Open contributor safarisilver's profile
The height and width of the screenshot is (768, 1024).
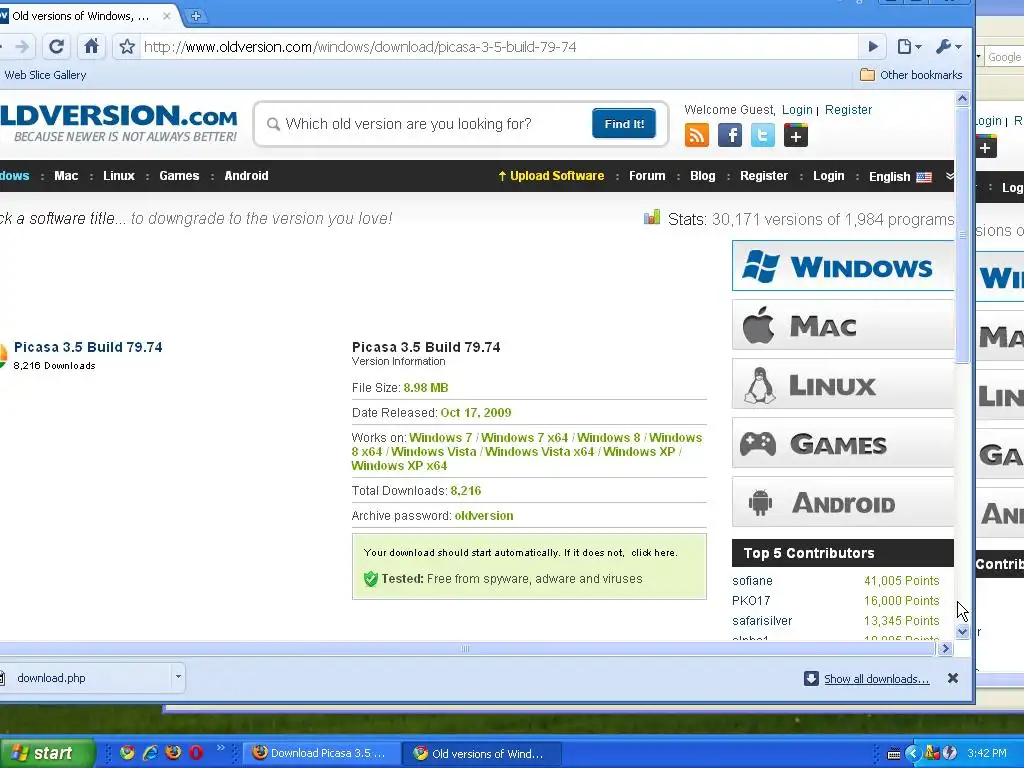762,620
